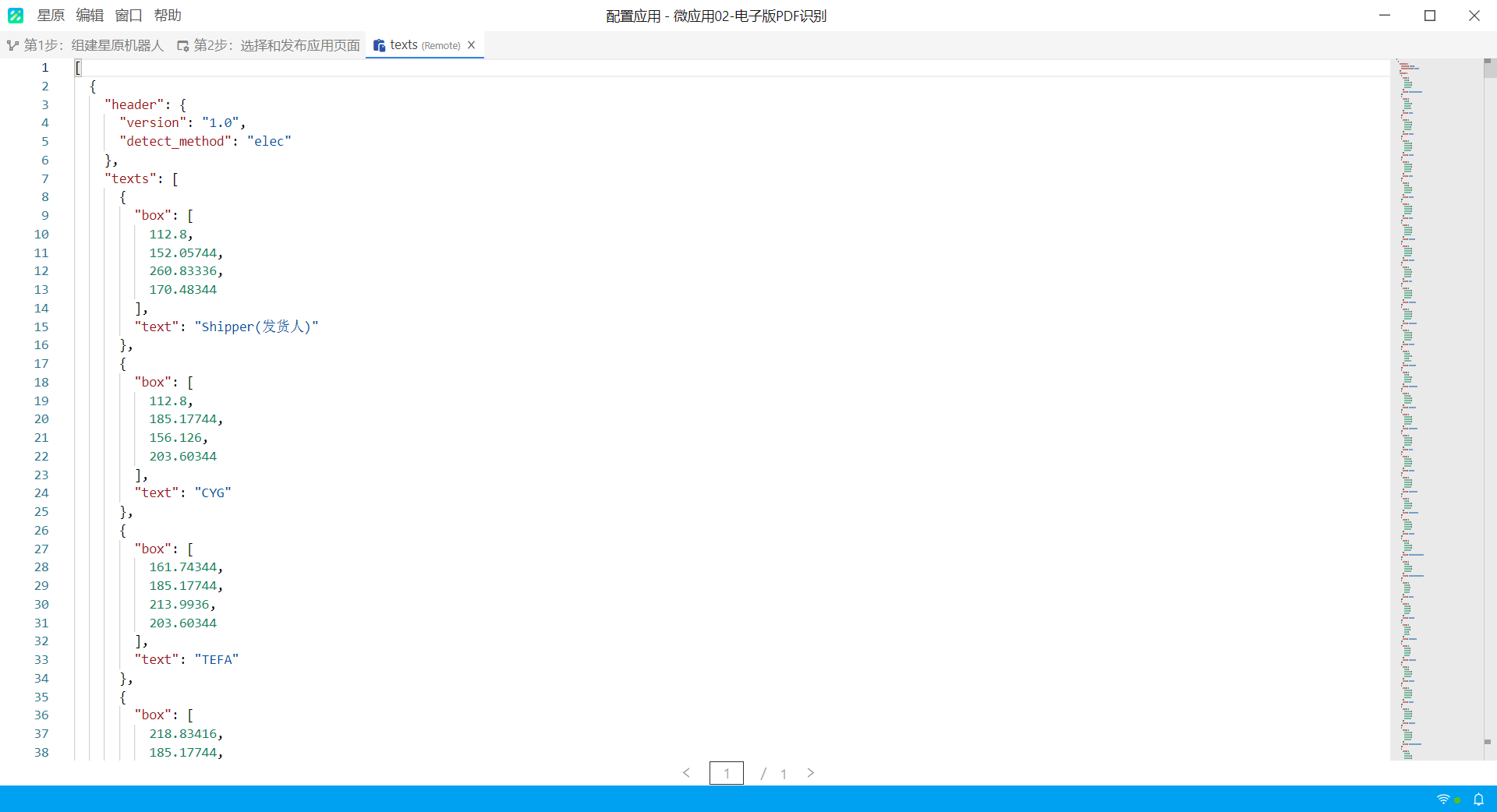1497x812 pixels.
Task: Minimize the application window
Action: tap(1385, 16)
